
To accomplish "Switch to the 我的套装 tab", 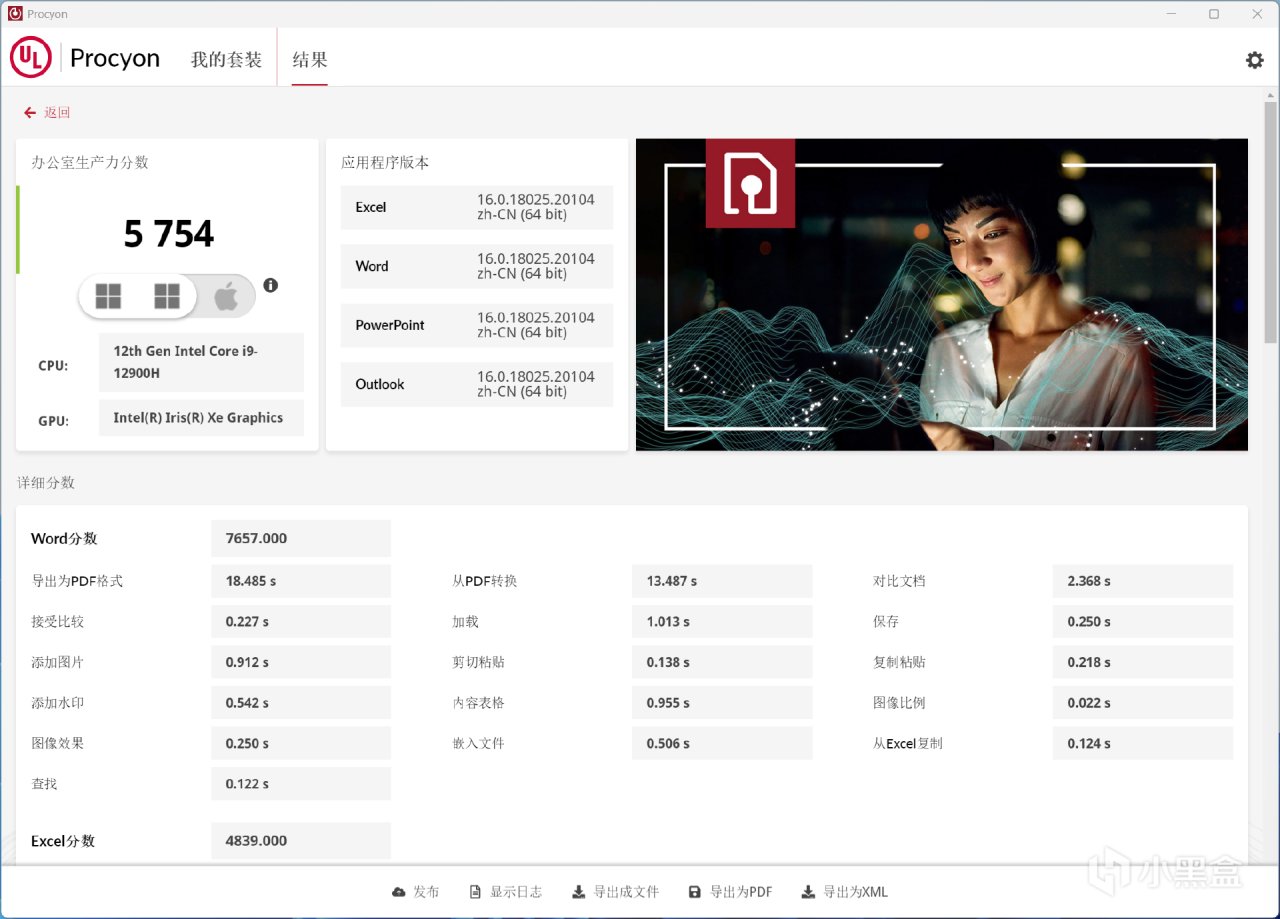I will point(226,60).
